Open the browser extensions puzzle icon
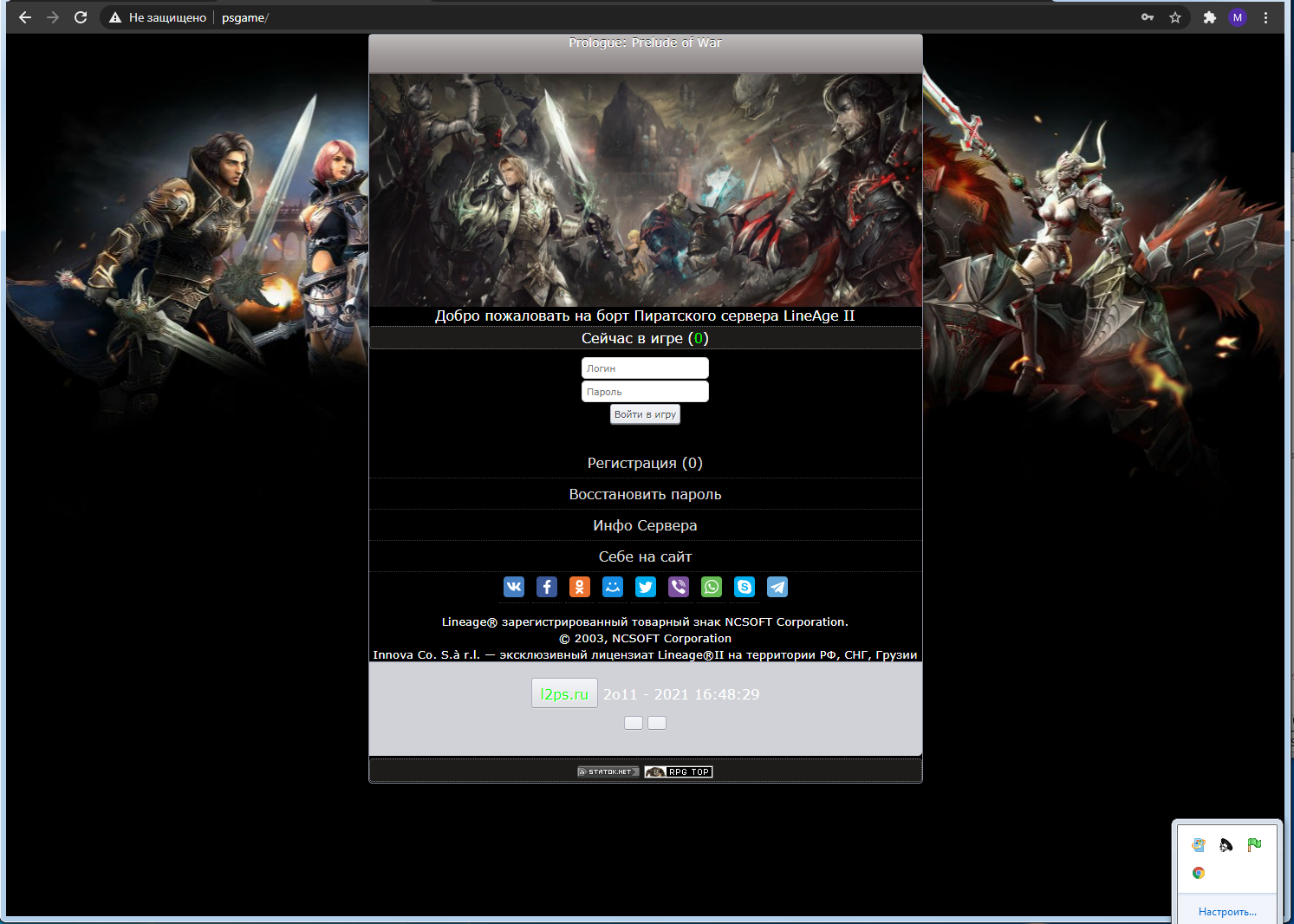 (x=1210, y=17)
